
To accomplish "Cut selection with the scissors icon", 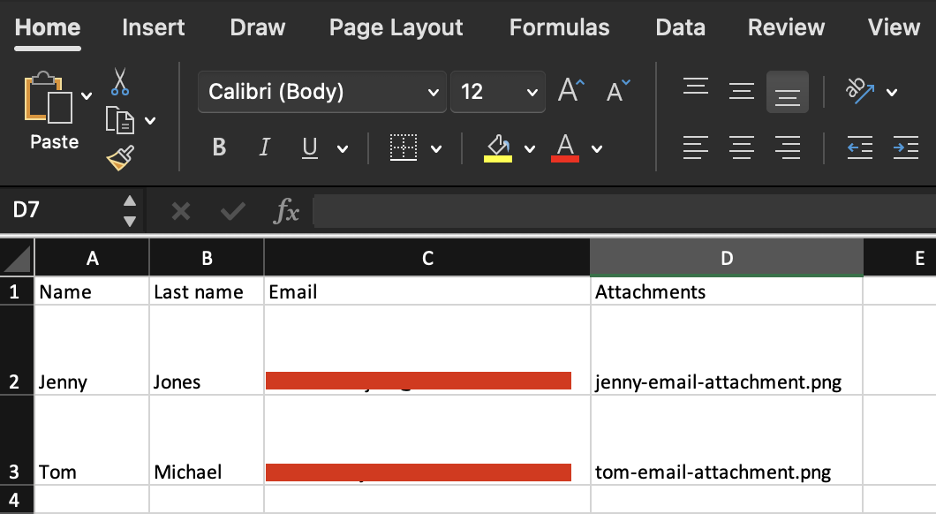I will (119, 82).
